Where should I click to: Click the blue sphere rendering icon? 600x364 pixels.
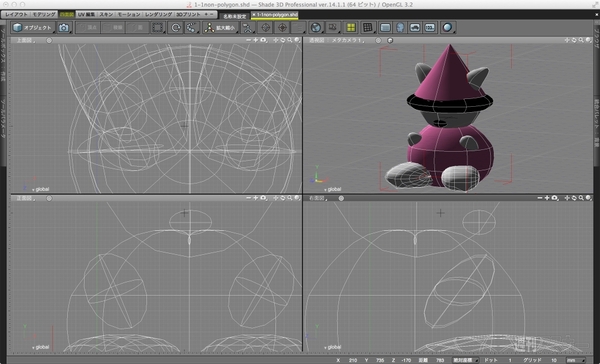[447, 28]
